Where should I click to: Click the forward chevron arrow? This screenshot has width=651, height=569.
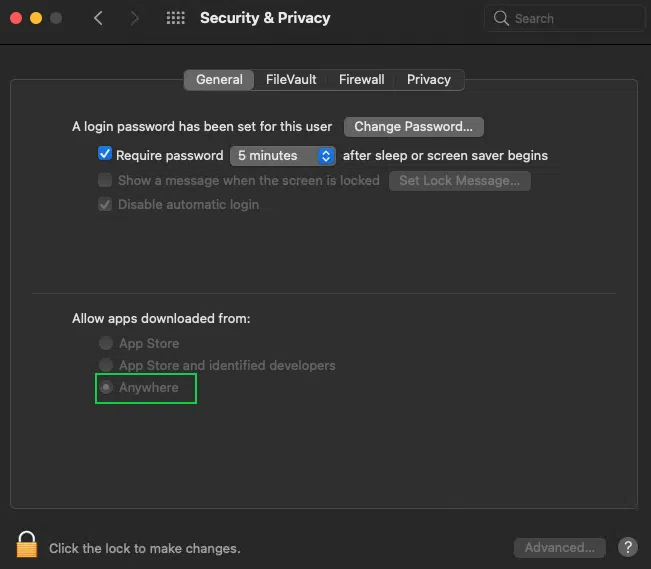[135, 18]
